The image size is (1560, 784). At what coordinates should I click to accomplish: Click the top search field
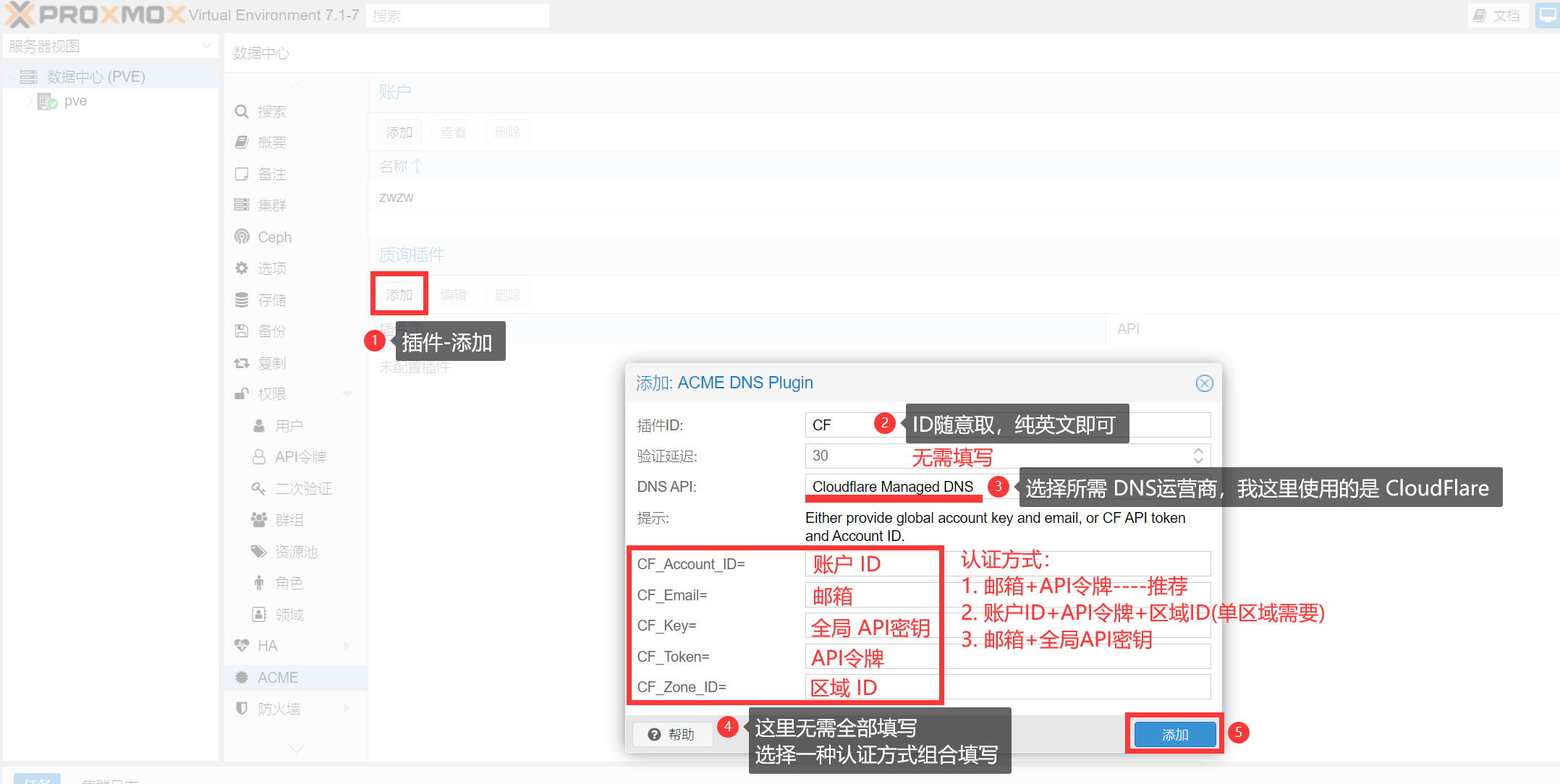point(457,16)
